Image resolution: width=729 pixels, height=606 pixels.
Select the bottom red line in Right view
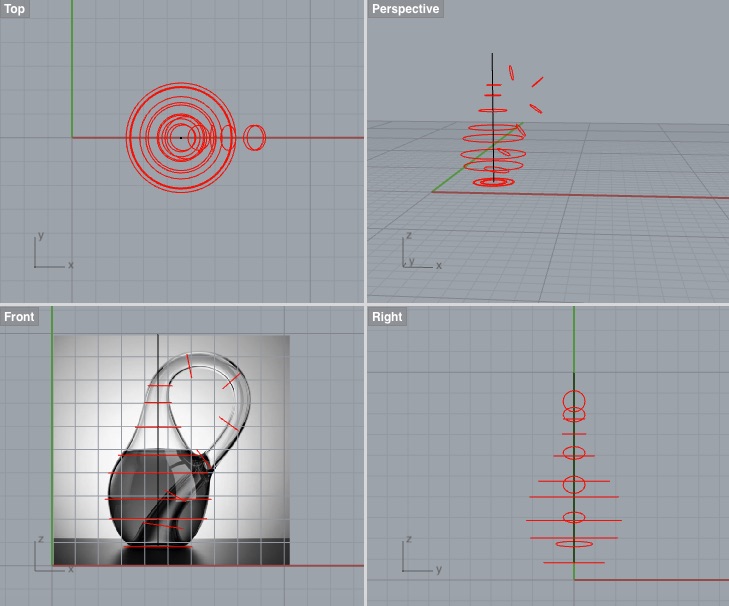[574, 563]
